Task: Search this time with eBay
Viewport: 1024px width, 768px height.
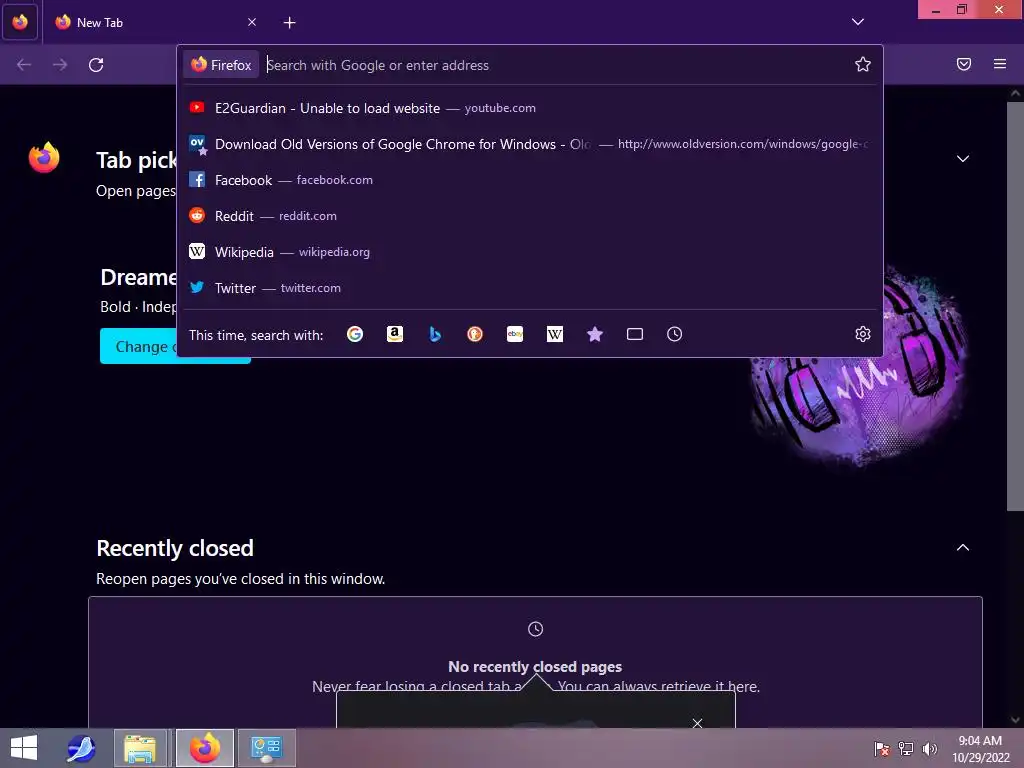Action: pos(515,334)
